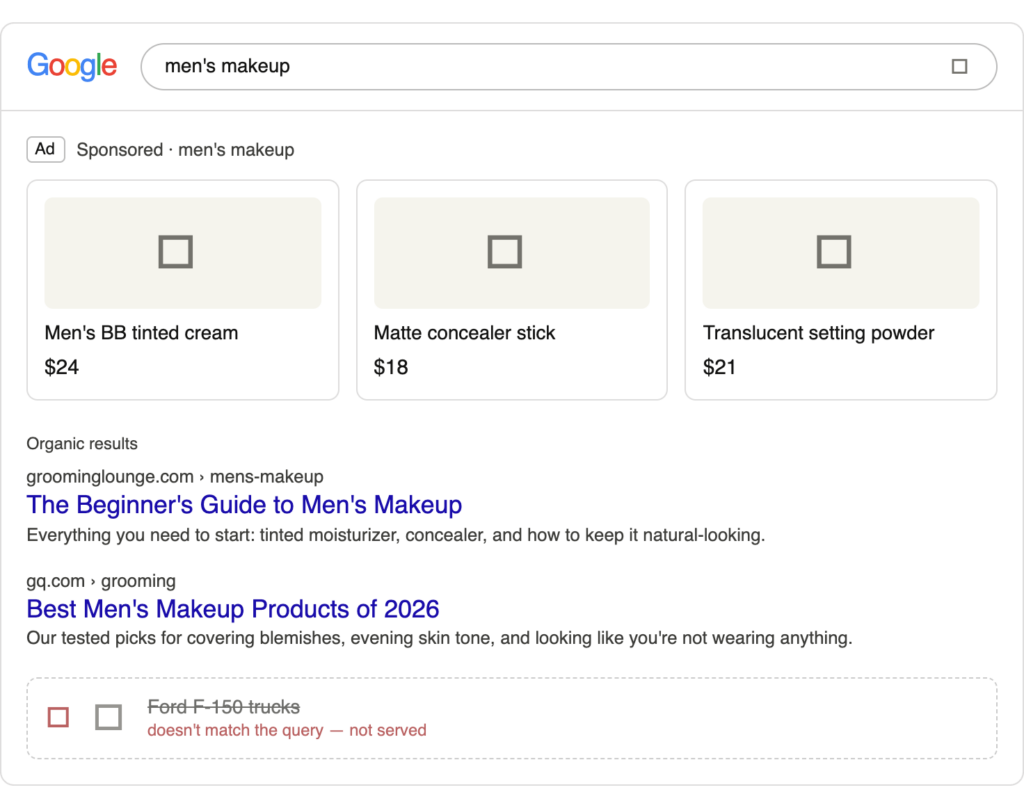Open the Men's BB tinted cream image
1024x808 pixels.
point(183,253)
